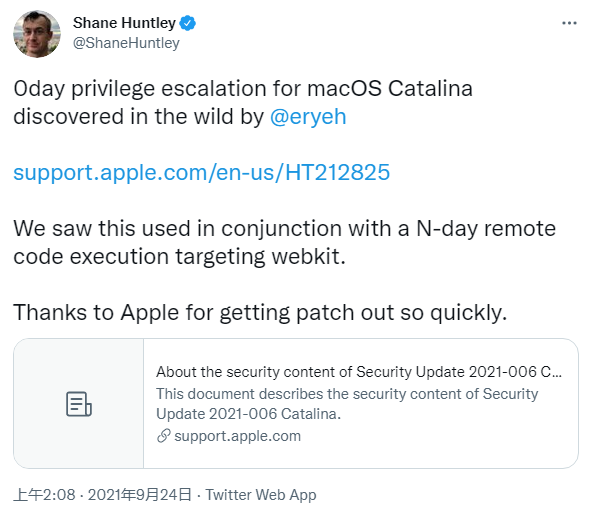Open the @ShaneHuntley handle link
Screen dimensions: 595x514
[x=126, y=43]
